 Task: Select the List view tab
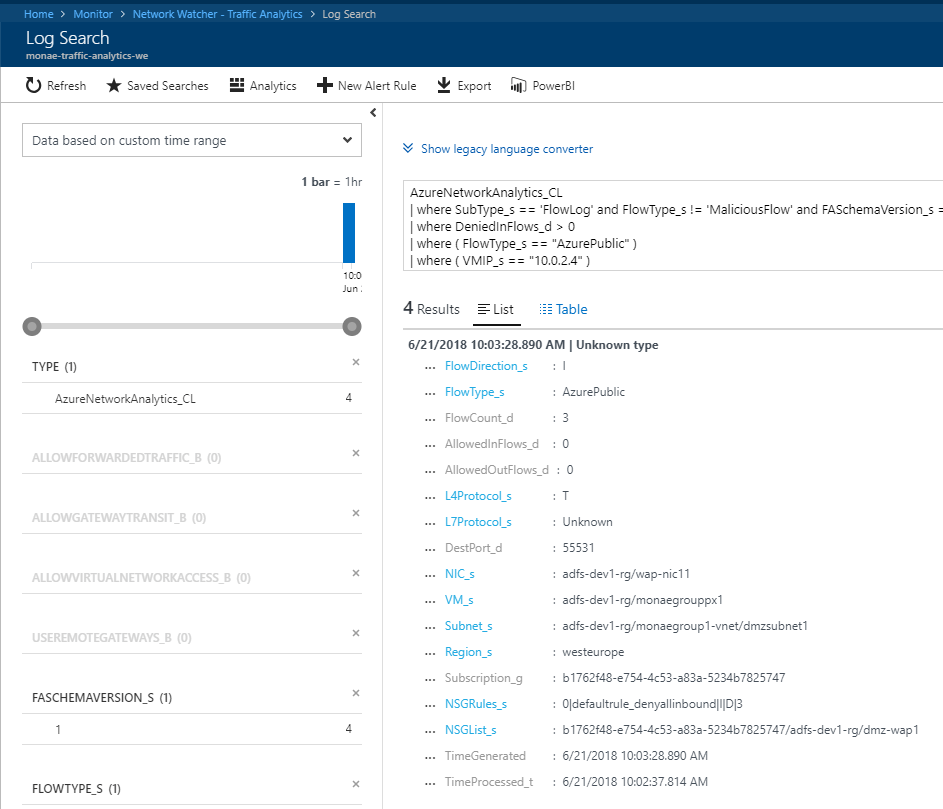(496, 310)
